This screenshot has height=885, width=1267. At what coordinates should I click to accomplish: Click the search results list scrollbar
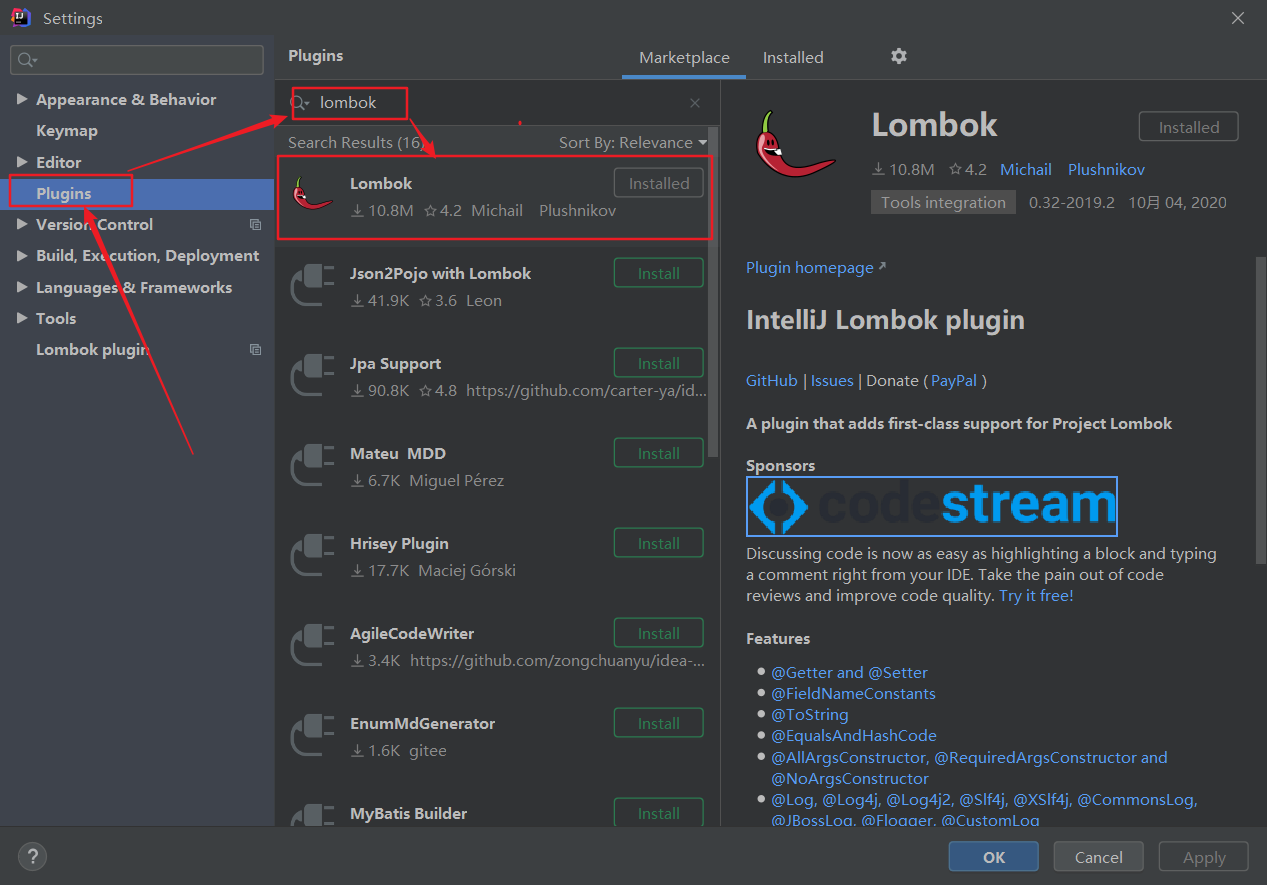click(712, 292)
